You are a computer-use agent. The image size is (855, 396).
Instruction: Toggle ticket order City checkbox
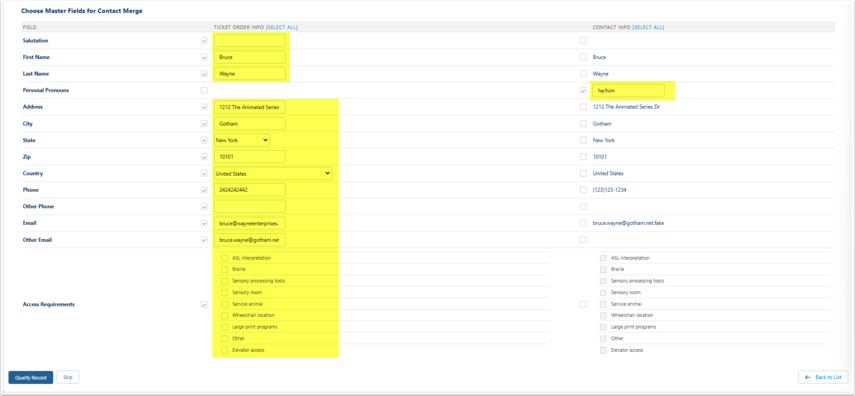tap(204, 123)
